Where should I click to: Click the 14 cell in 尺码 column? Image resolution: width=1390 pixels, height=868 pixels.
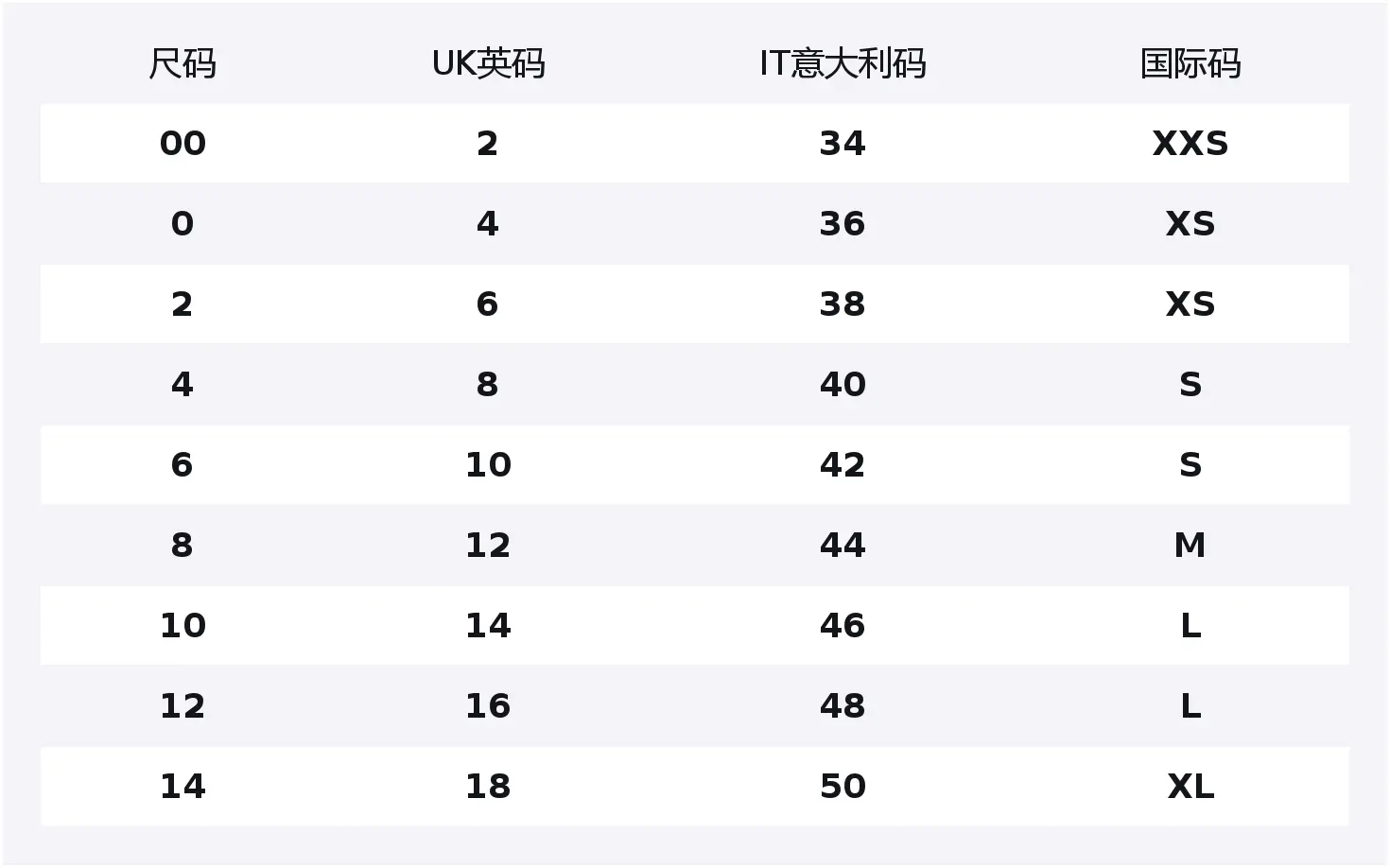coord(182,787)
